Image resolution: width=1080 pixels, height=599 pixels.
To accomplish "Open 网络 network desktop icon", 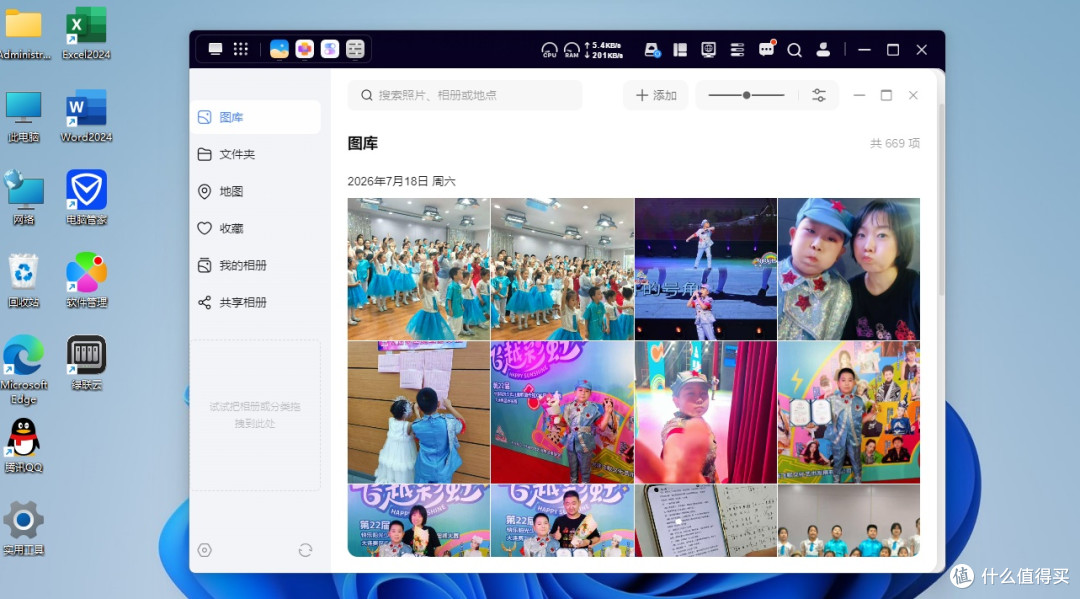I will coord(23,198).
